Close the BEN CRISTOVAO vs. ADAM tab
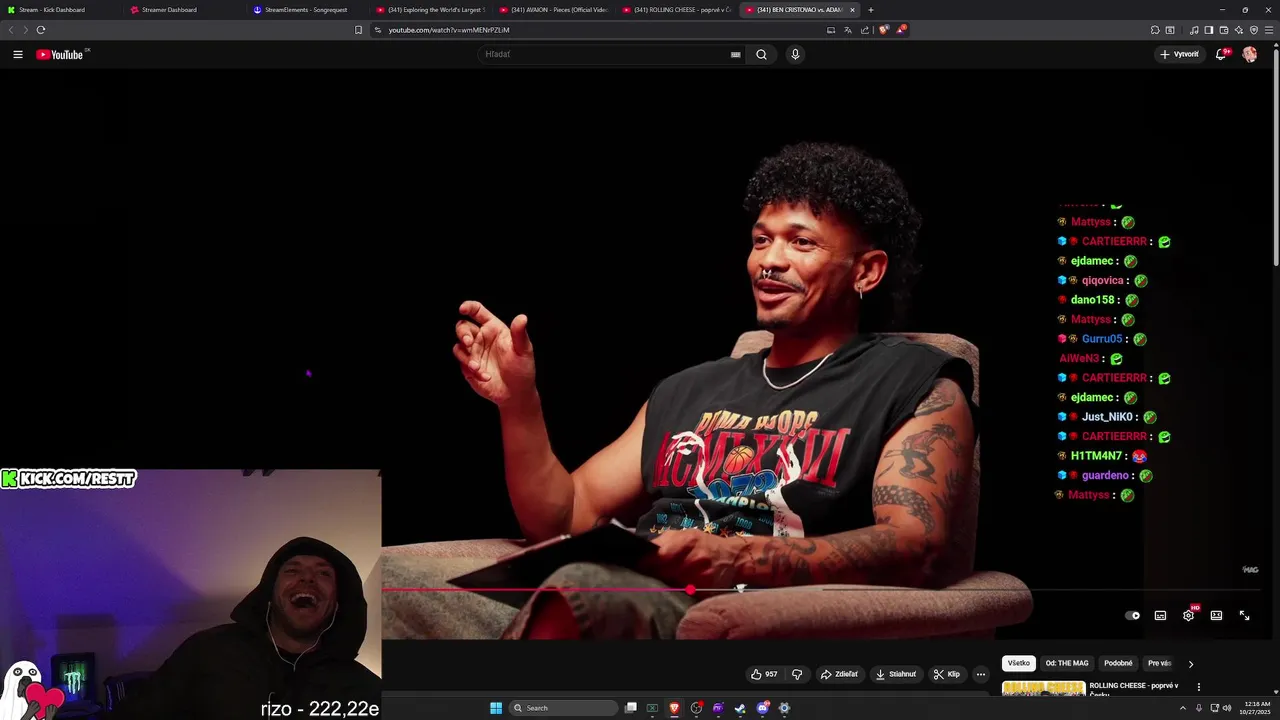1280x720 pixels. point(852,10)
